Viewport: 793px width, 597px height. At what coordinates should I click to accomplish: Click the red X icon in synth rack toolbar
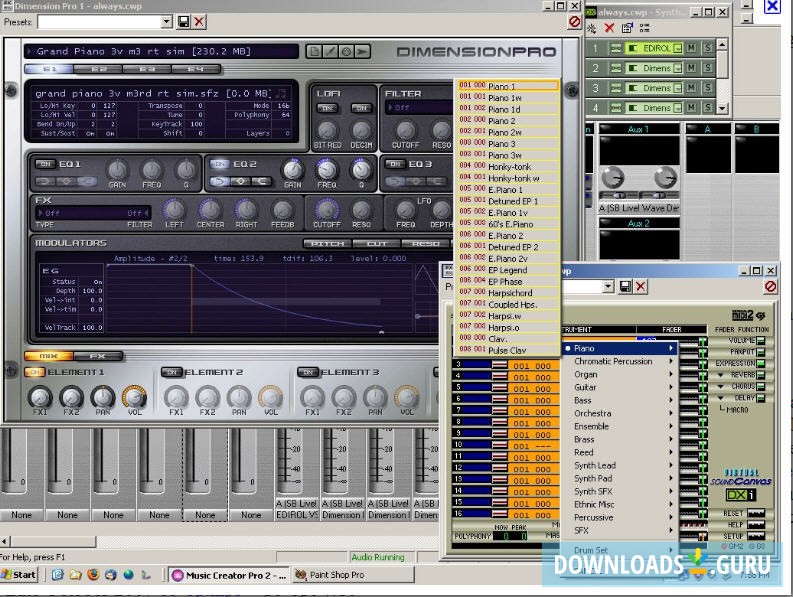[610, 28]
